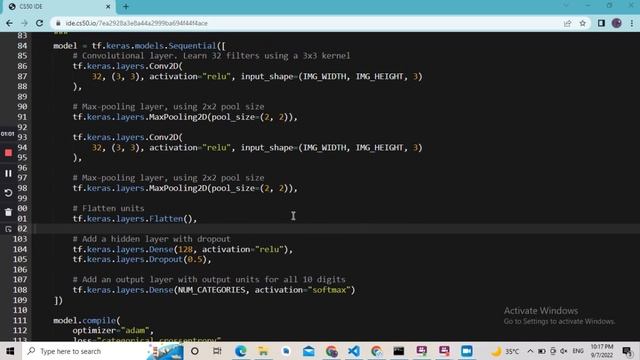Share this page via the share icon
Viewport: 640px width, 360px height.
click(x=567, y=23)
